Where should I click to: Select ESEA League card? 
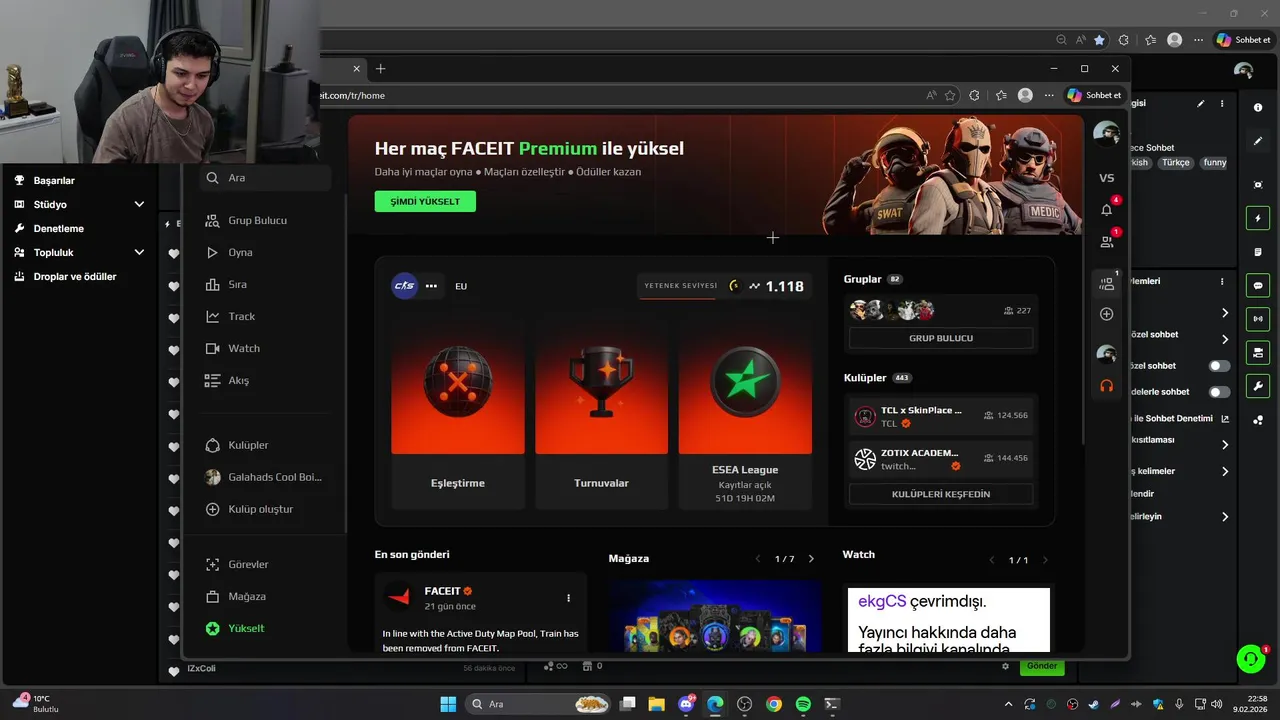pos(745,415)
